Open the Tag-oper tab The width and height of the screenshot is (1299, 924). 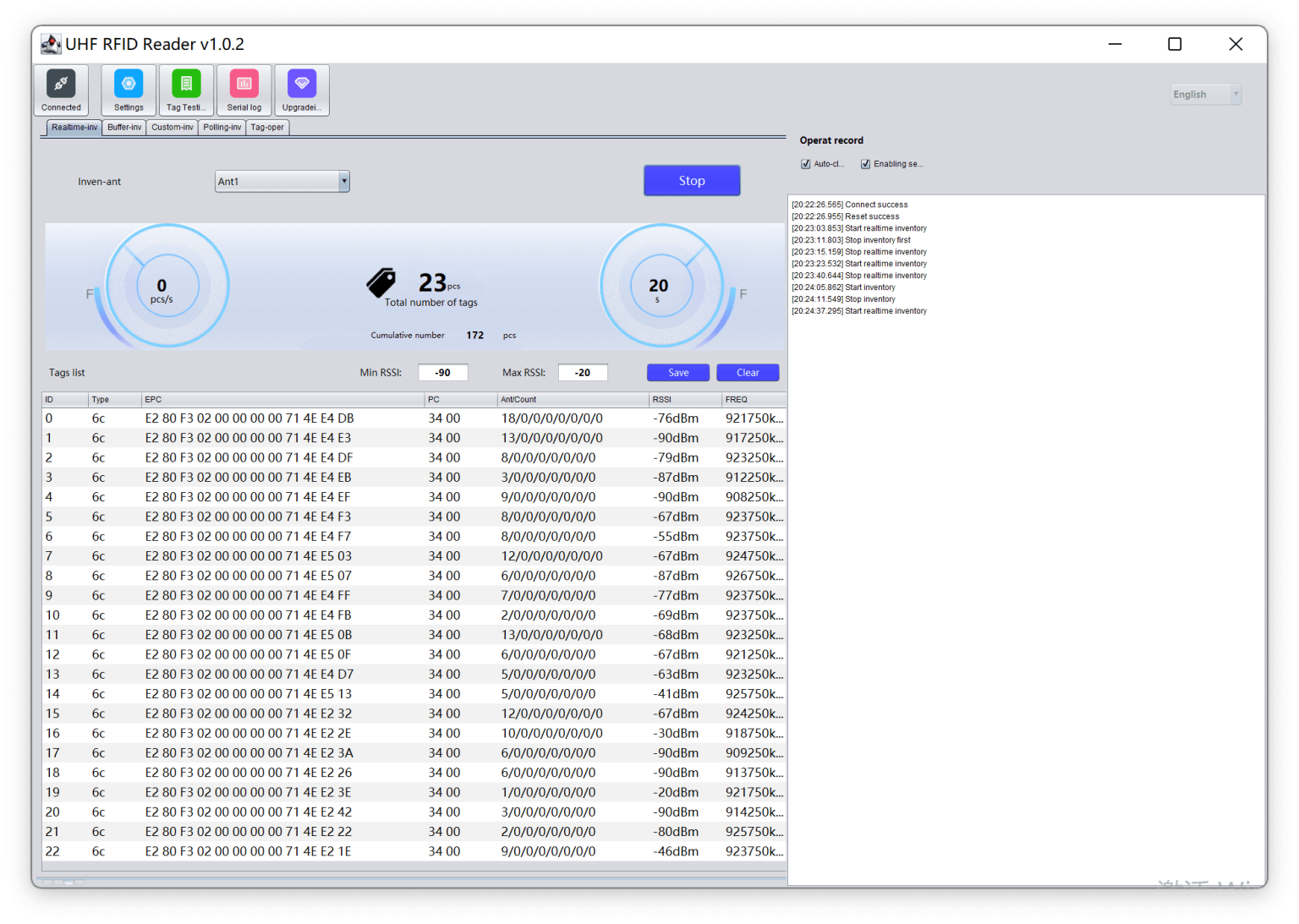(267, 127)
